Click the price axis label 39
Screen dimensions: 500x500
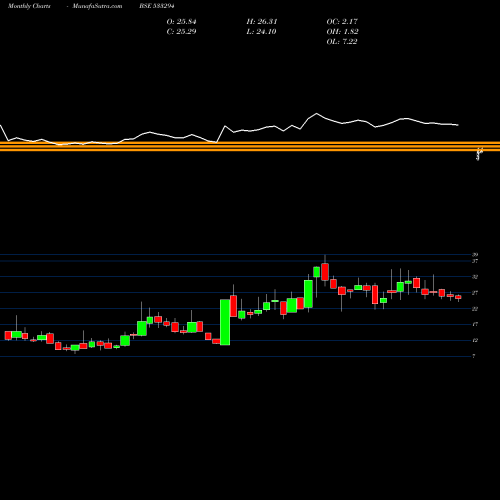475,255
